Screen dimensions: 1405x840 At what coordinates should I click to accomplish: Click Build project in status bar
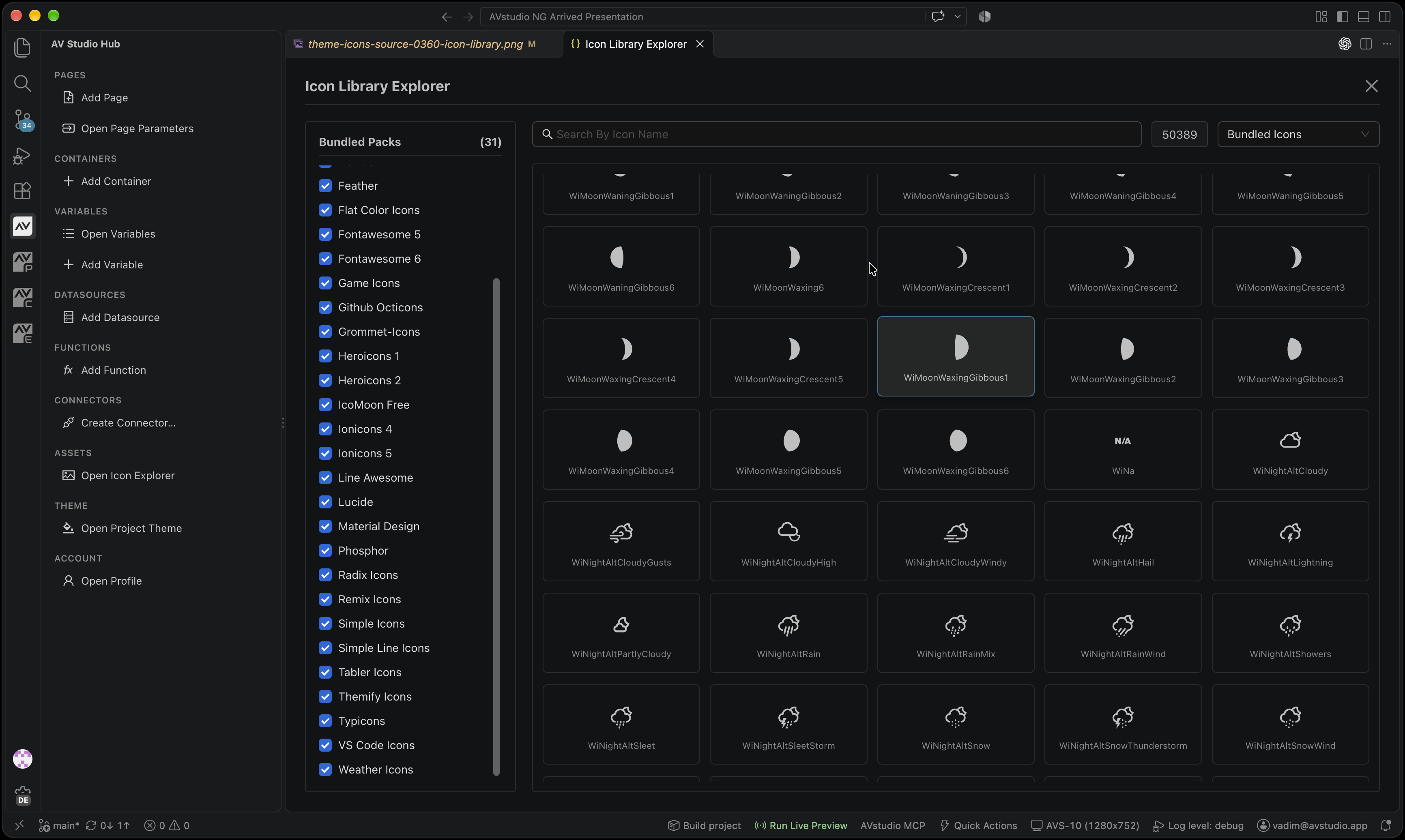pyautogui.click(x=704, y=825)
